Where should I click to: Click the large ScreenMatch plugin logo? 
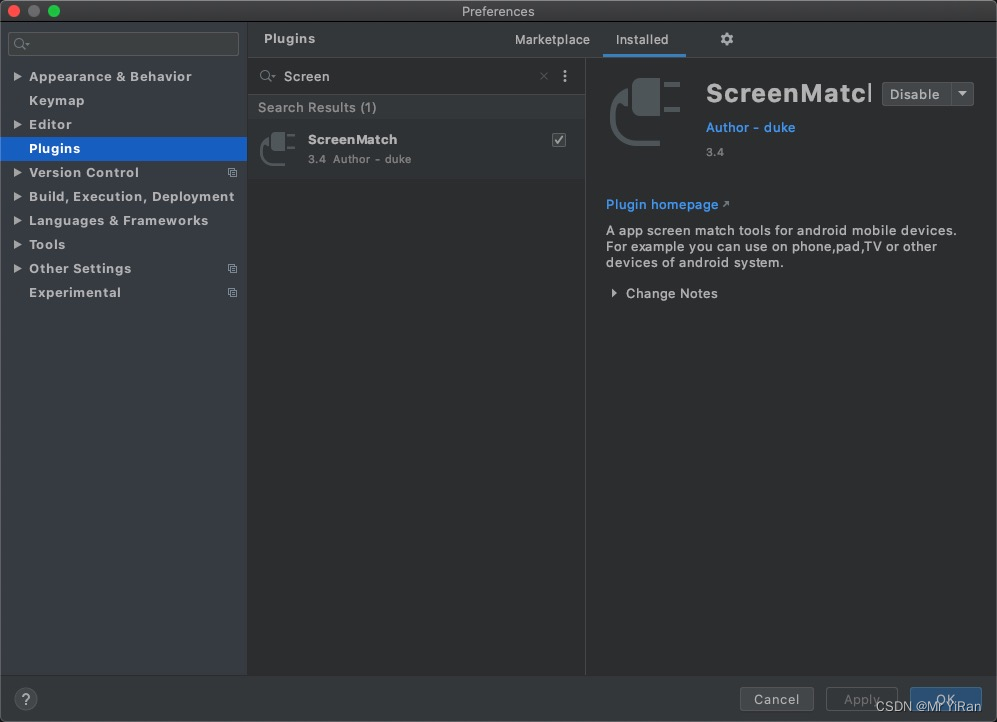point(645,111)
